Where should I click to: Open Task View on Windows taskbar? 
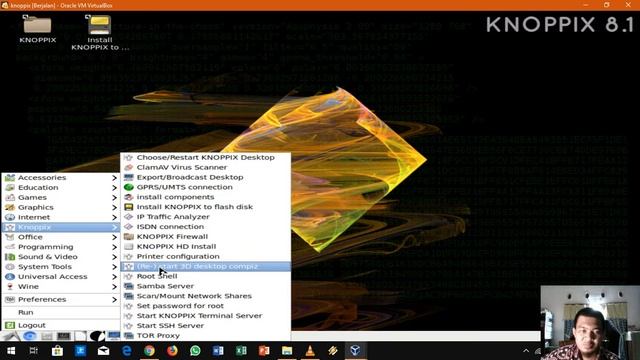(34, 351)
